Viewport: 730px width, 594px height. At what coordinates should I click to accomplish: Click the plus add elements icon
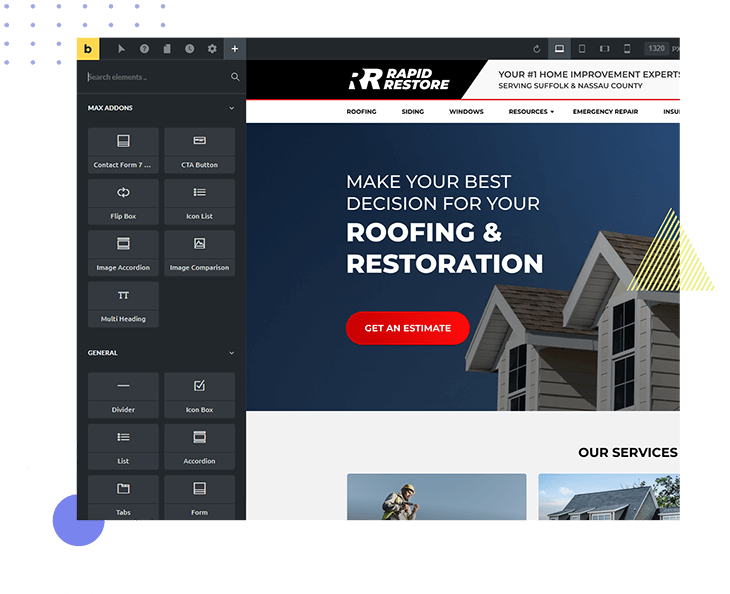[x=235, y=49]
